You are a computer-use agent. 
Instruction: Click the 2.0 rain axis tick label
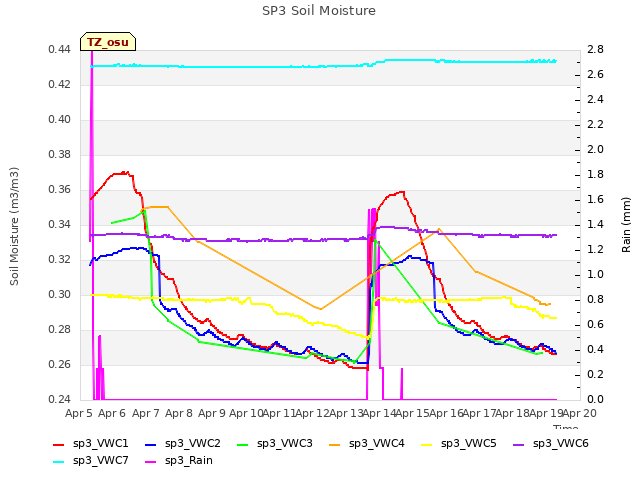(x=595, y=149)
